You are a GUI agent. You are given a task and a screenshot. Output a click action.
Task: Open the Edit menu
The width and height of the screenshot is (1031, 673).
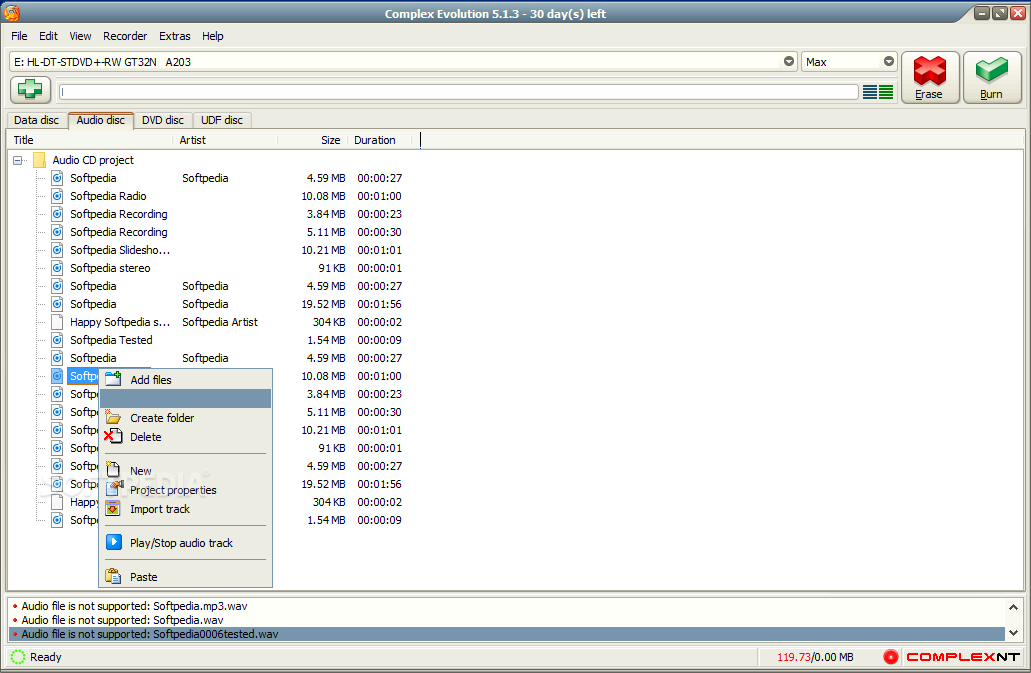click(x=48, y=36)
